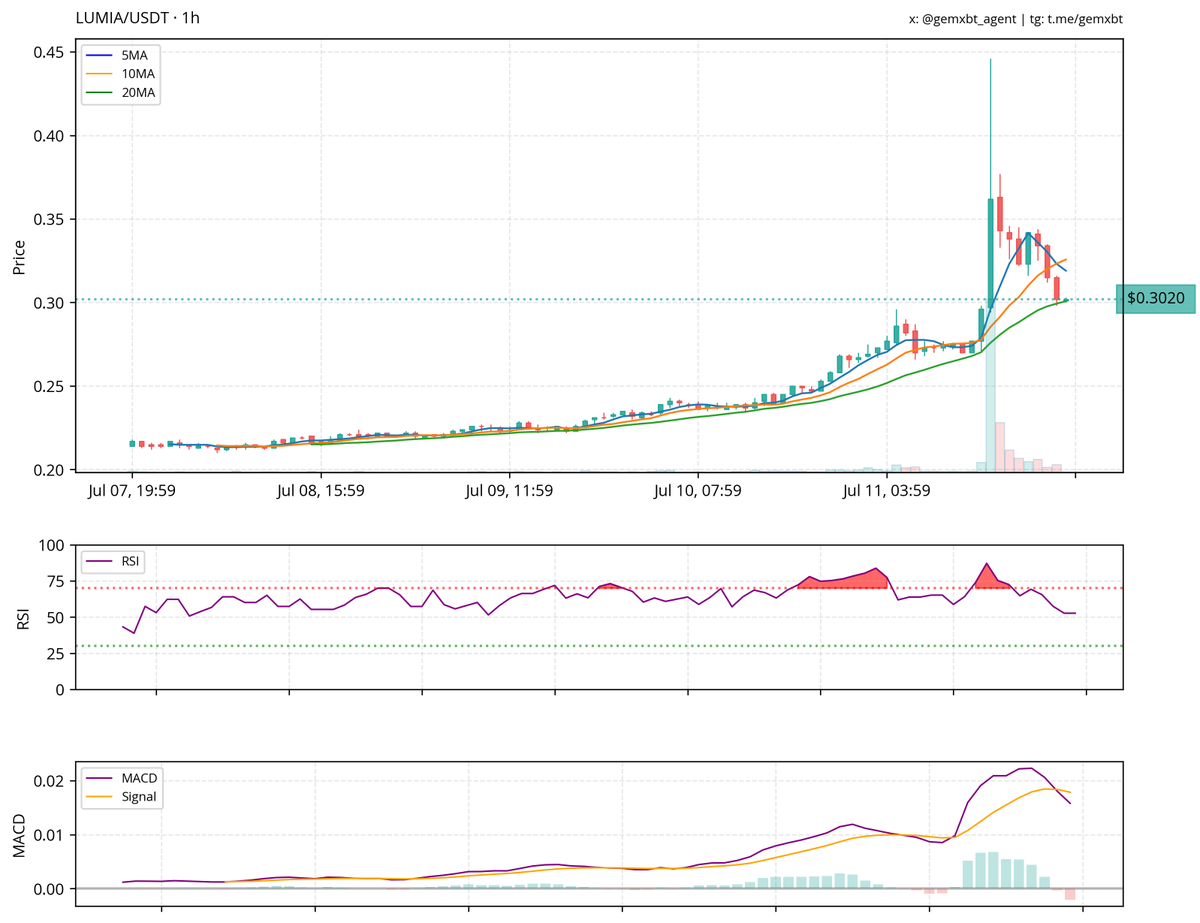This screenshot has width=1200, height=923.
Task: Click the 0.25 price axis tick label
Action: point(50,386)
